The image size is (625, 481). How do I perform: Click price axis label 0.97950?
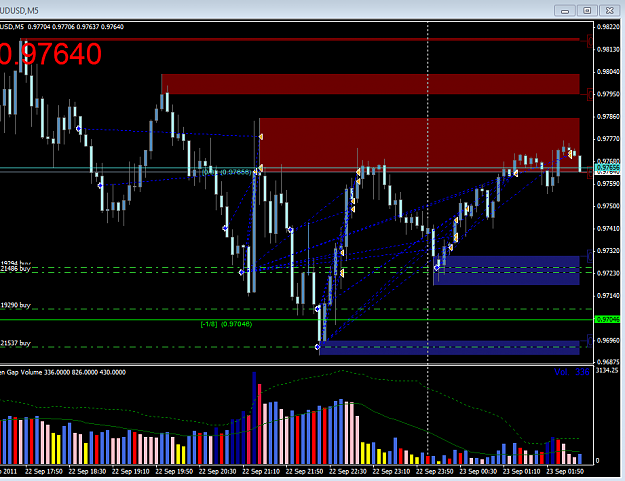[x=608, y=94]
